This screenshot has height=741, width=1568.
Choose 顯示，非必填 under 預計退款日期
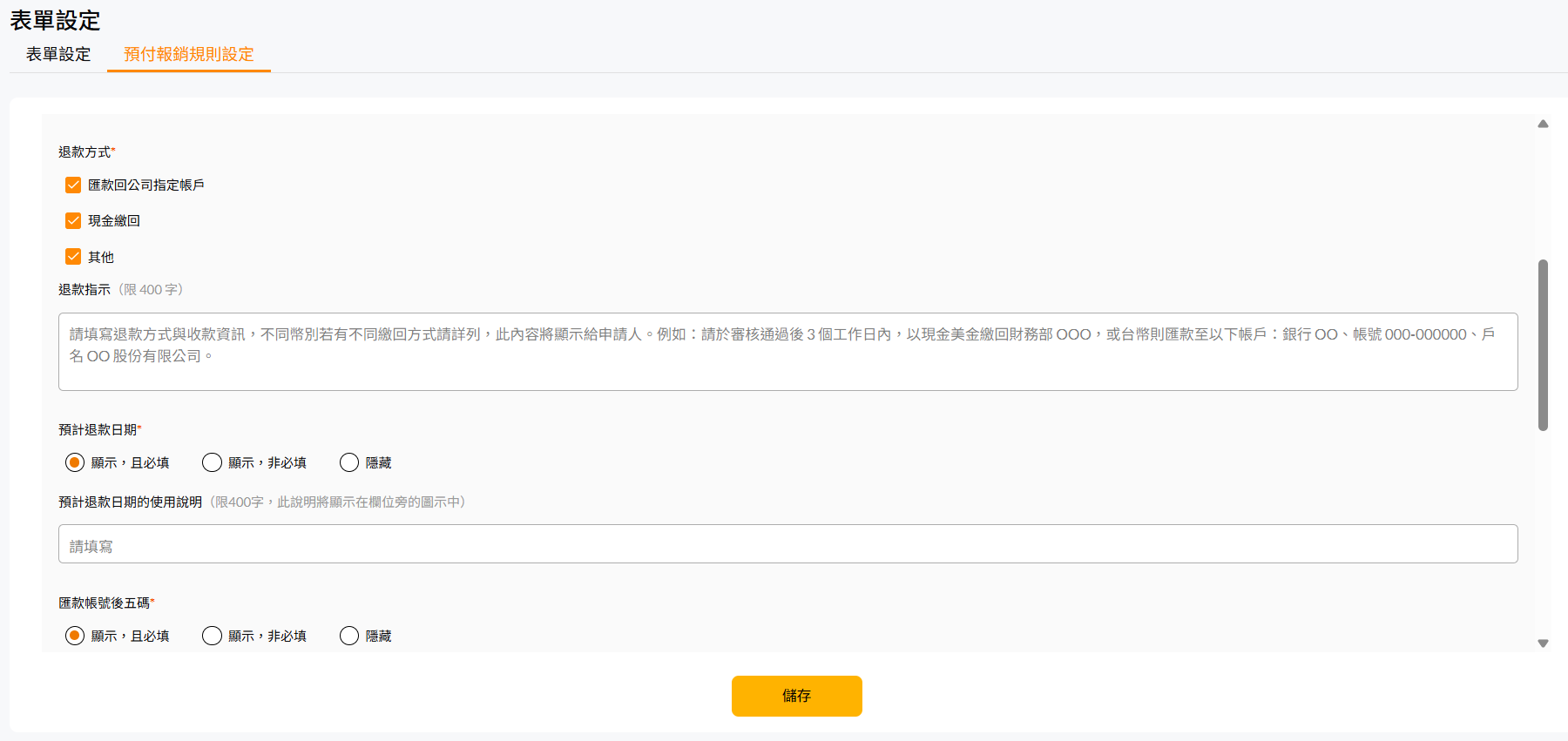(212, 462)
